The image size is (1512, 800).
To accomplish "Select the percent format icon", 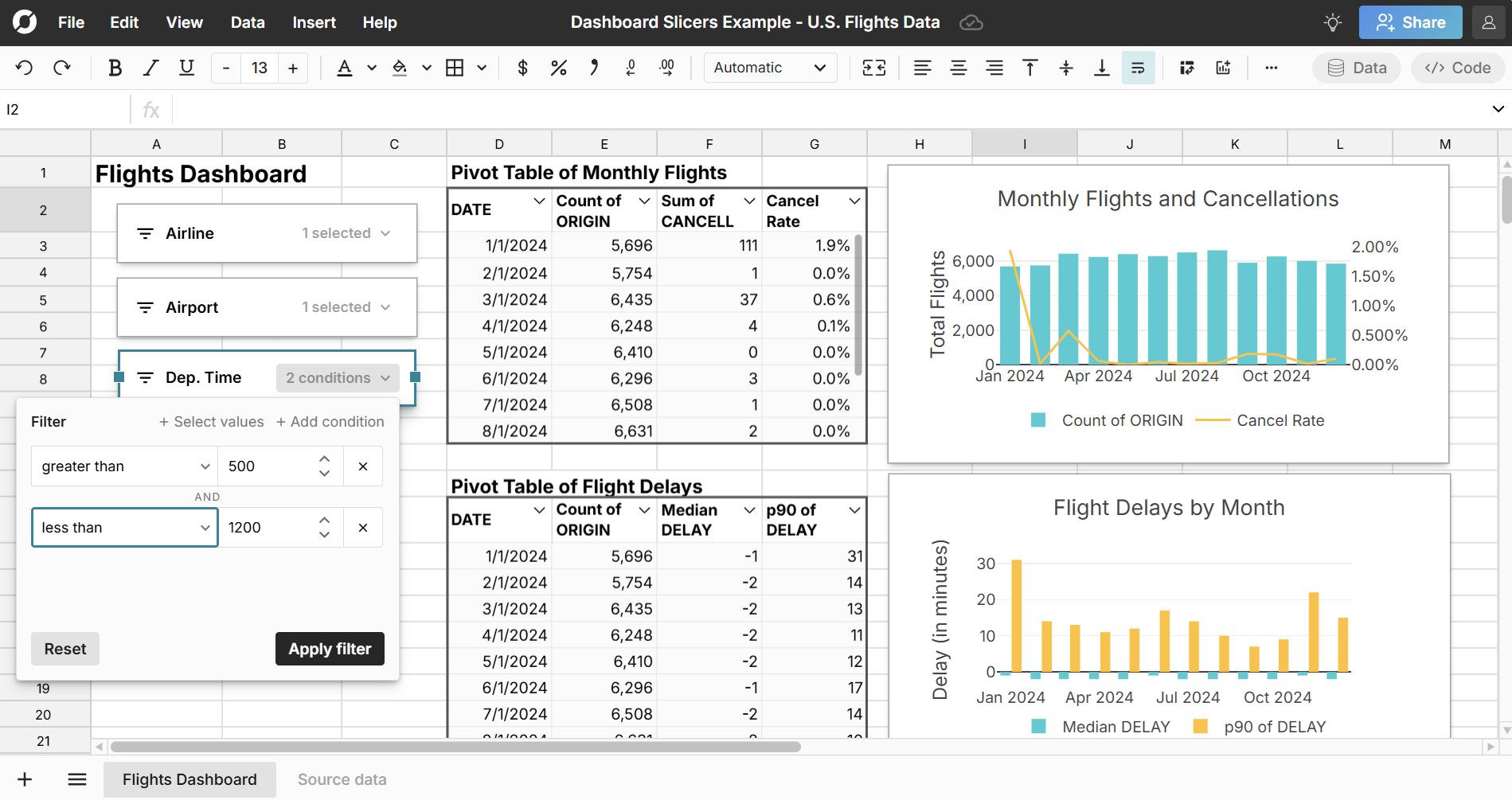I will click(558, 68).
